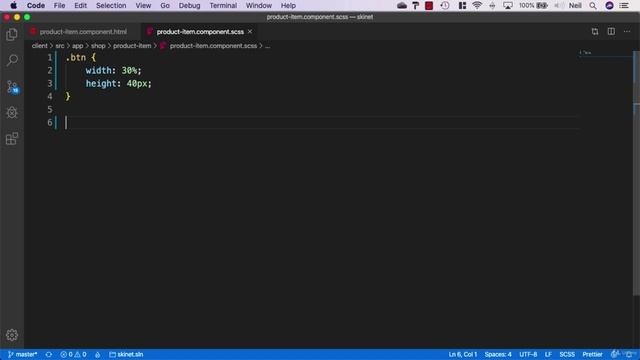The width and height of the screenshot is (640, 360).
Task: Click line number 5 in the gutter
Action: pyautogui.click(x=50, y=109)
